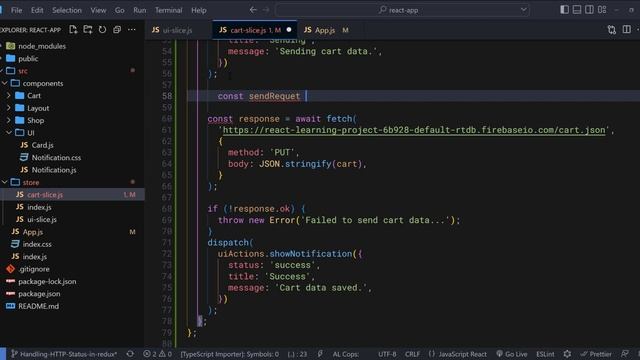Open the Edit menu
Screen dimensions: 640x360
(x=37, y=10)
